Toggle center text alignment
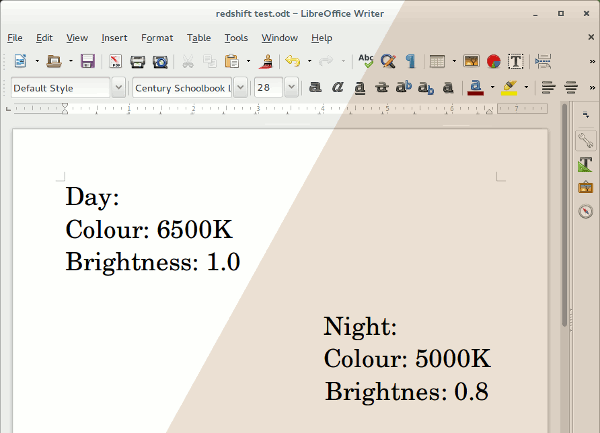This screenshot has width=600, height=433. tap(571, 88)
